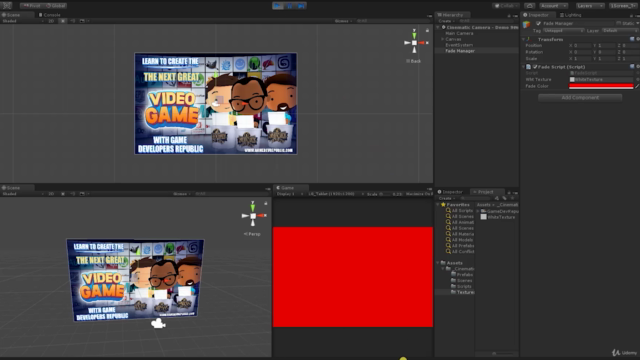640x360 pixels.
Task: Toggle the Fade Manager active checkbox
Action: [538, 24]
